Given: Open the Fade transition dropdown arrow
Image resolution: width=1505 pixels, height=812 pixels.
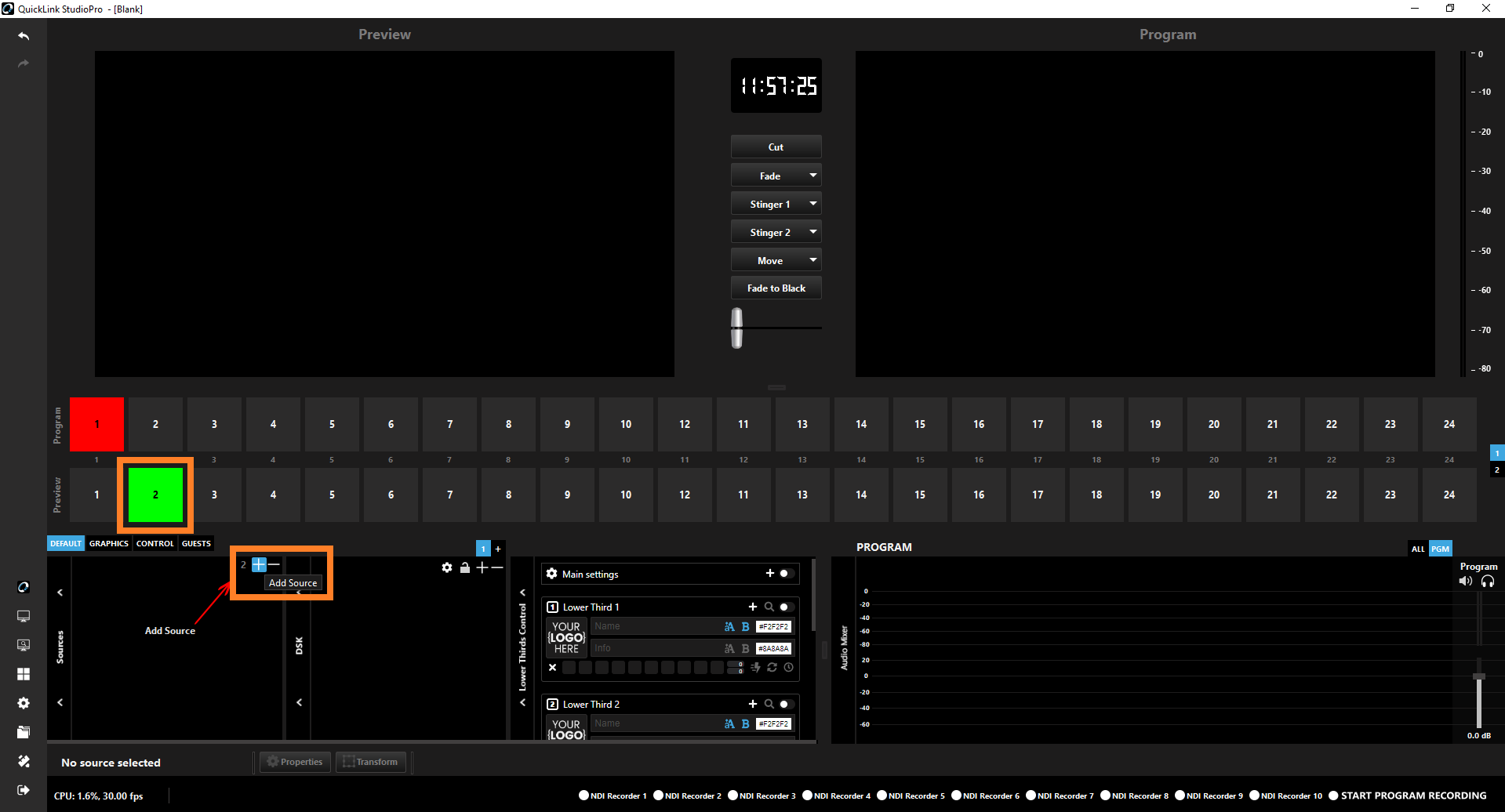Looking at the screenshot, I should (x=813, y=176).
